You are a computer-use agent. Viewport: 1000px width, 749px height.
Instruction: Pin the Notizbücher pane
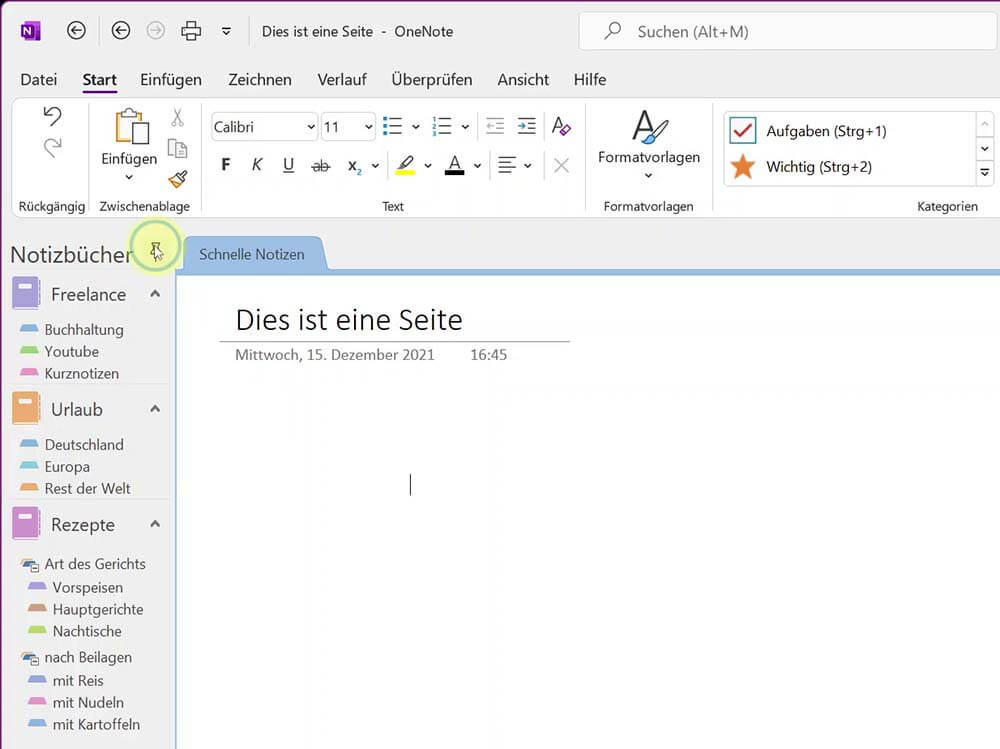(155, 249)
